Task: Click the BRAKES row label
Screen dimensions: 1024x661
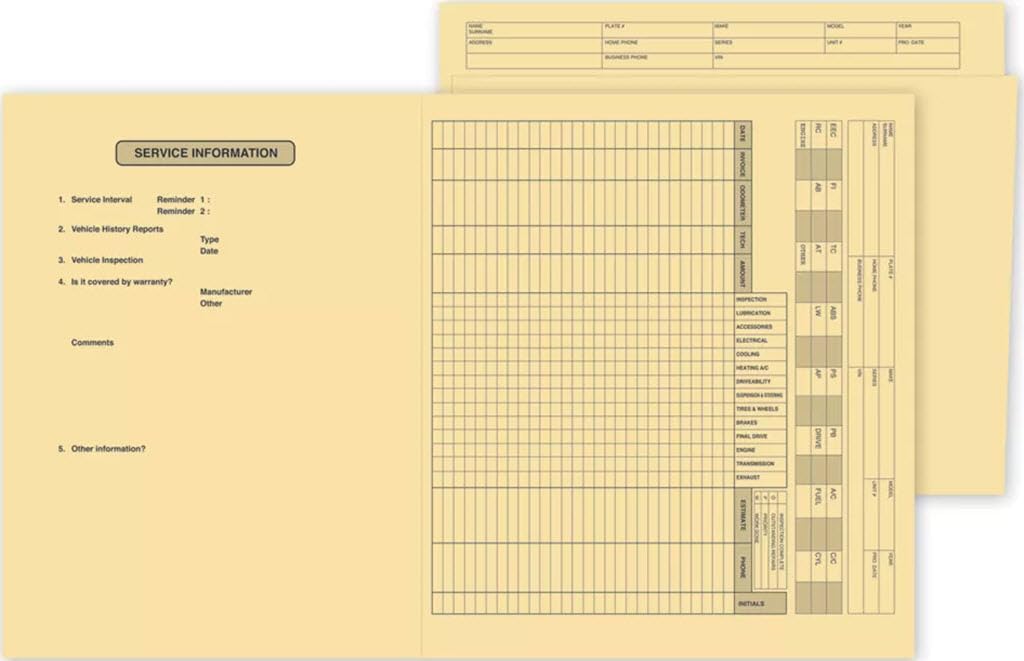Action: (760, 423)
